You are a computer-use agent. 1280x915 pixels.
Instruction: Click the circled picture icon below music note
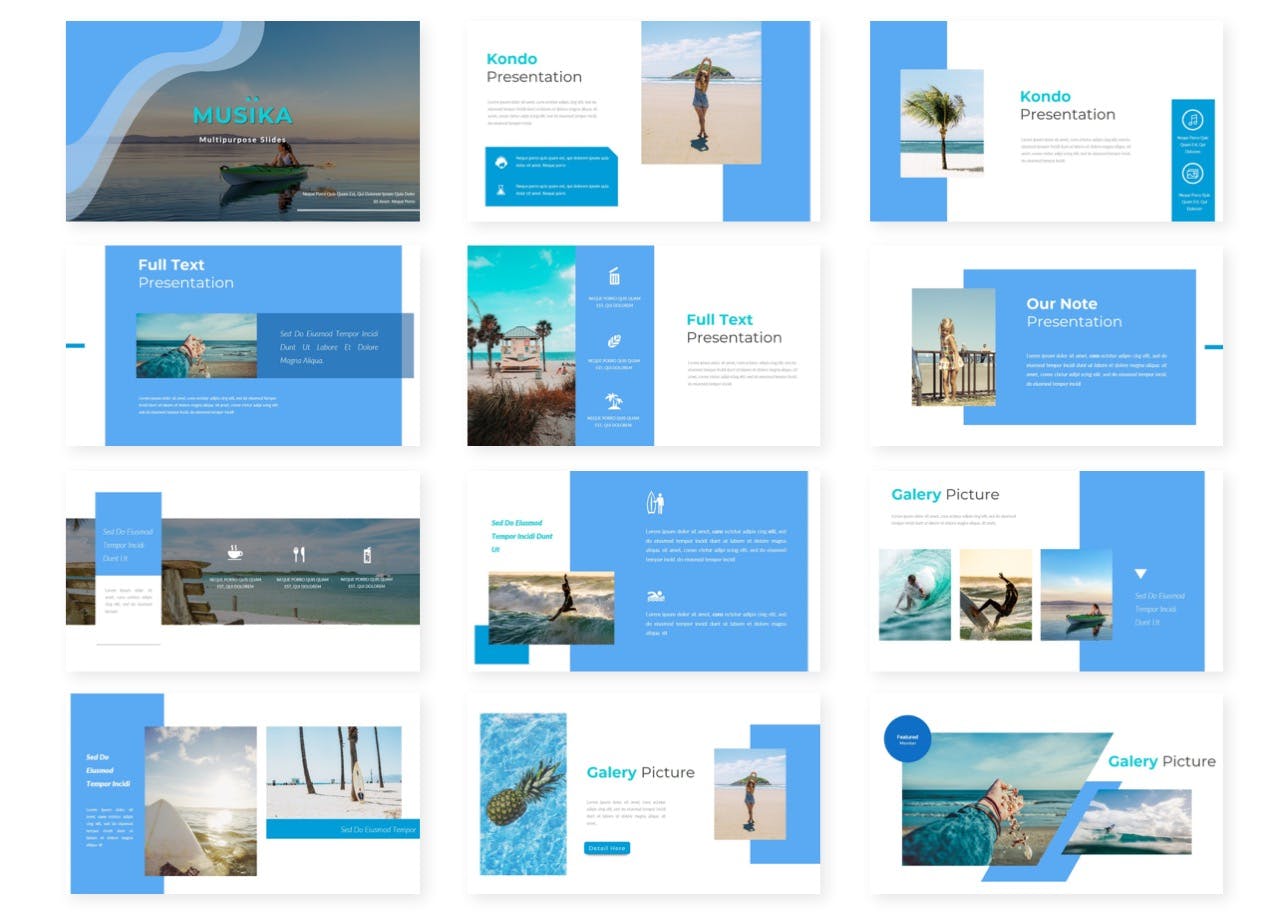(1192, 174)
